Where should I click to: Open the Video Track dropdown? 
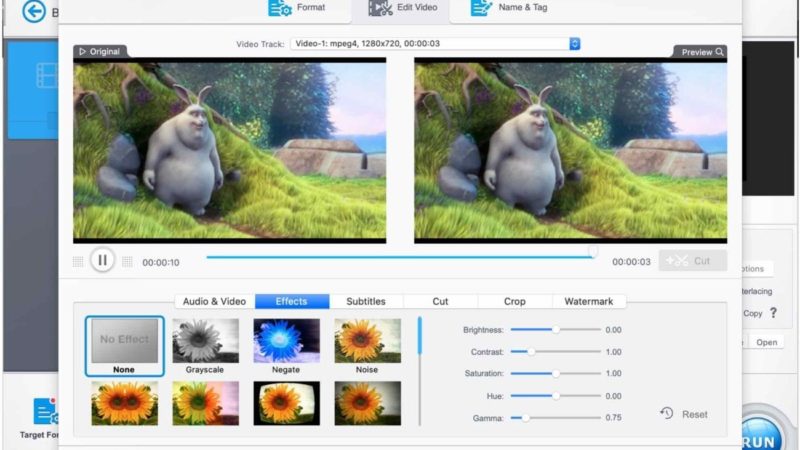tap(435, 44)
